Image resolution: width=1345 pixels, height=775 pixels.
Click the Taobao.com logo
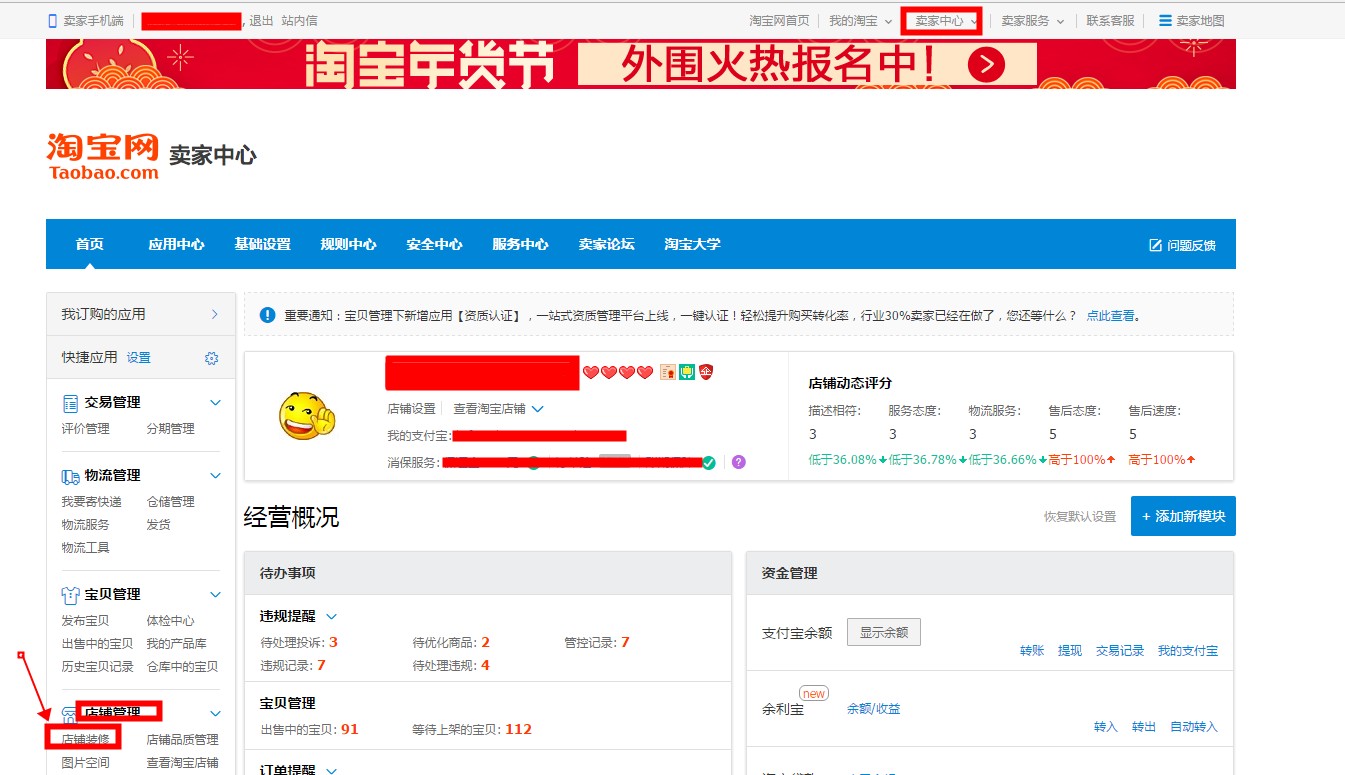coord(101,153)
